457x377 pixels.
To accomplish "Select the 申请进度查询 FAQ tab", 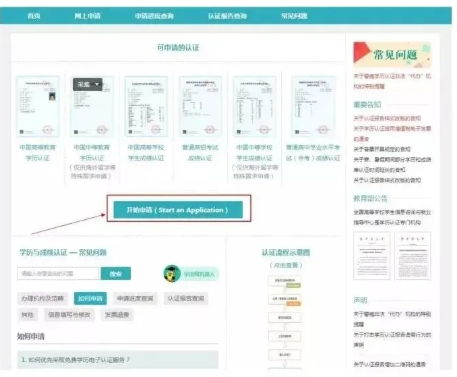I will [135, 298].
